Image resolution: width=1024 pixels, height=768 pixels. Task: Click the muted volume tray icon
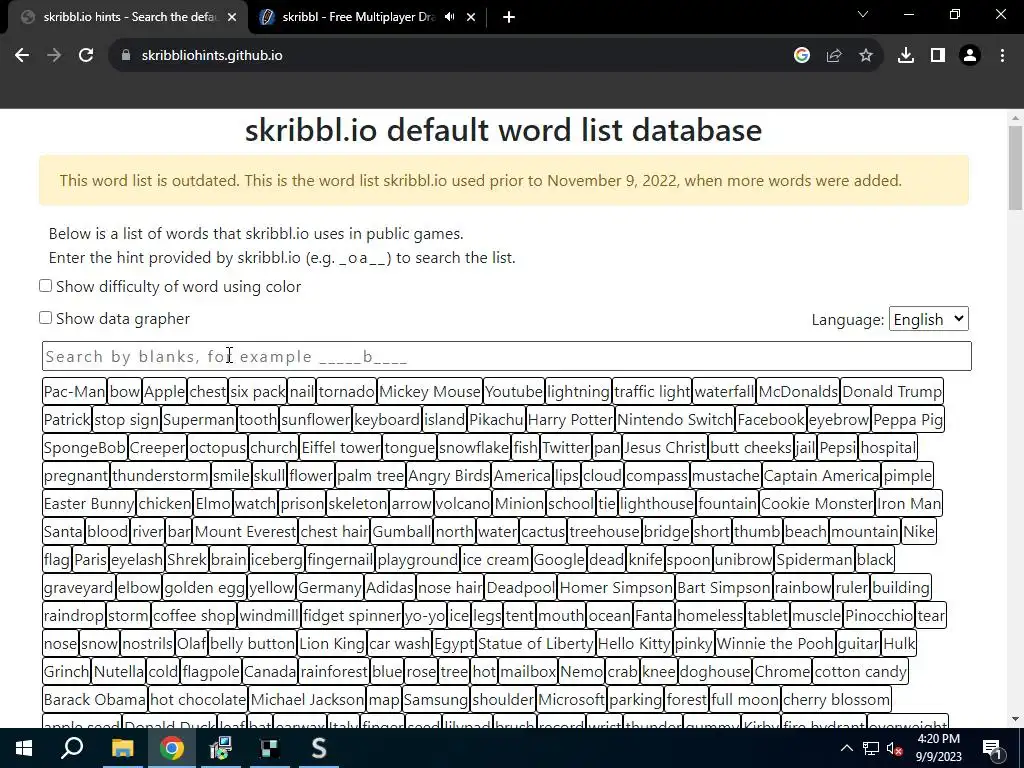coord(895,748)
